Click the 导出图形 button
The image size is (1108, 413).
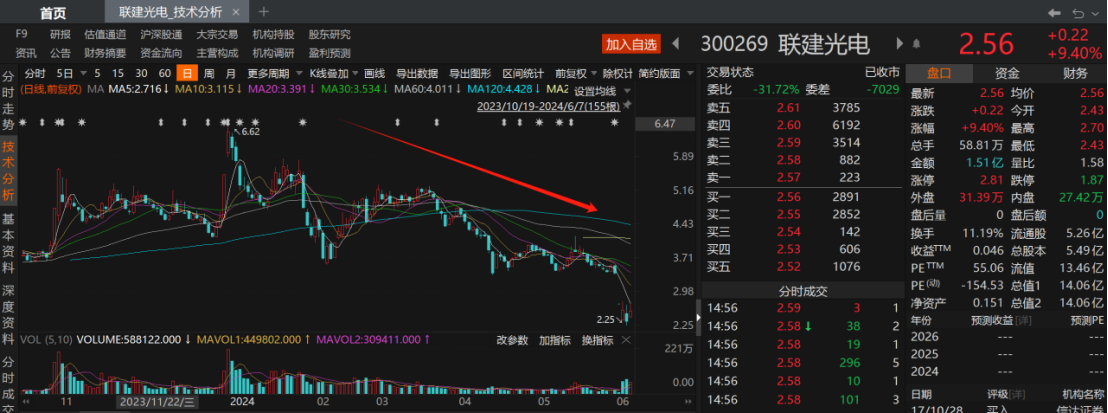click(470, 74)
